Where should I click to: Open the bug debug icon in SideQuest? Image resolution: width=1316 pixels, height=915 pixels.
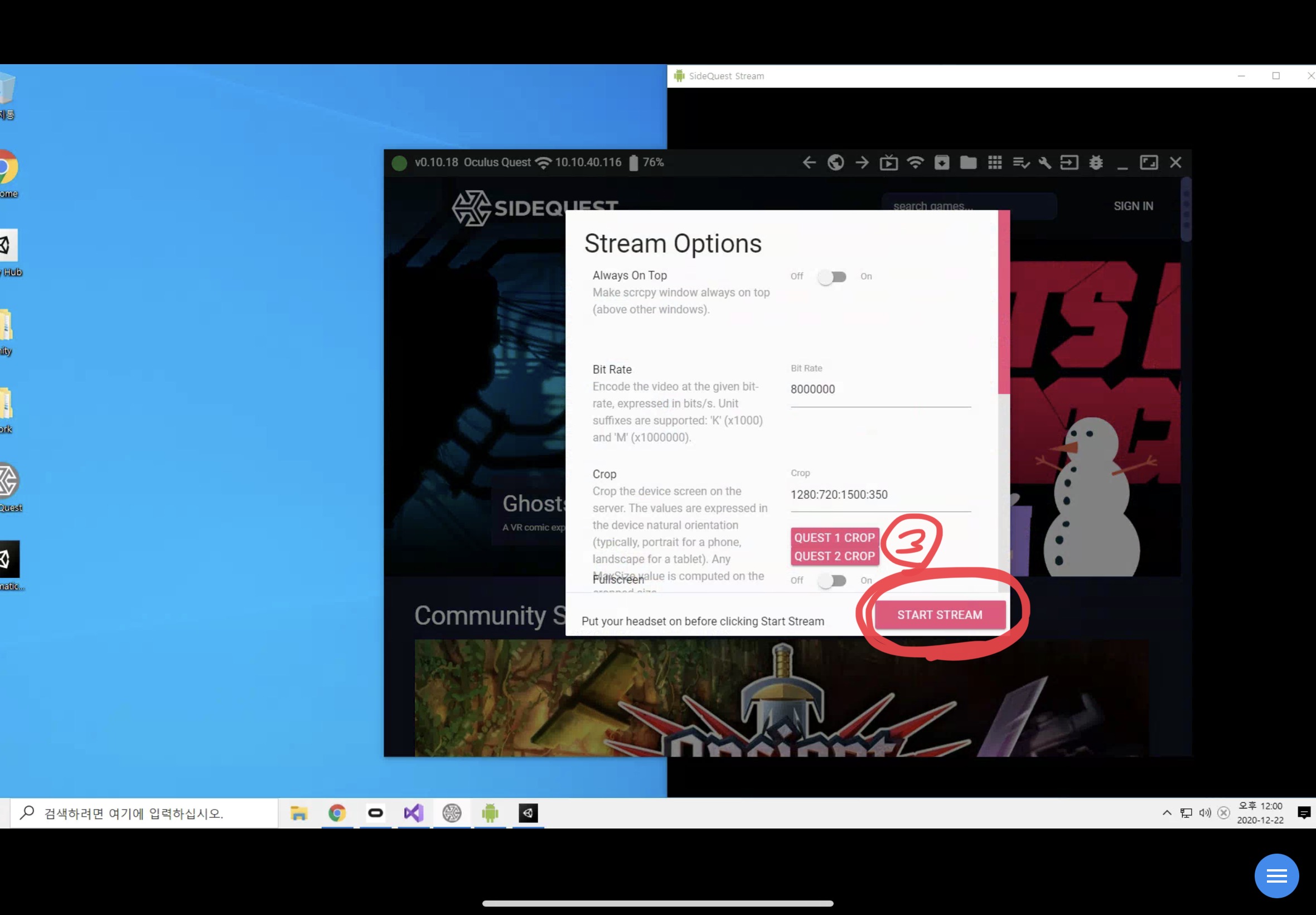(x=1096, y=163)
